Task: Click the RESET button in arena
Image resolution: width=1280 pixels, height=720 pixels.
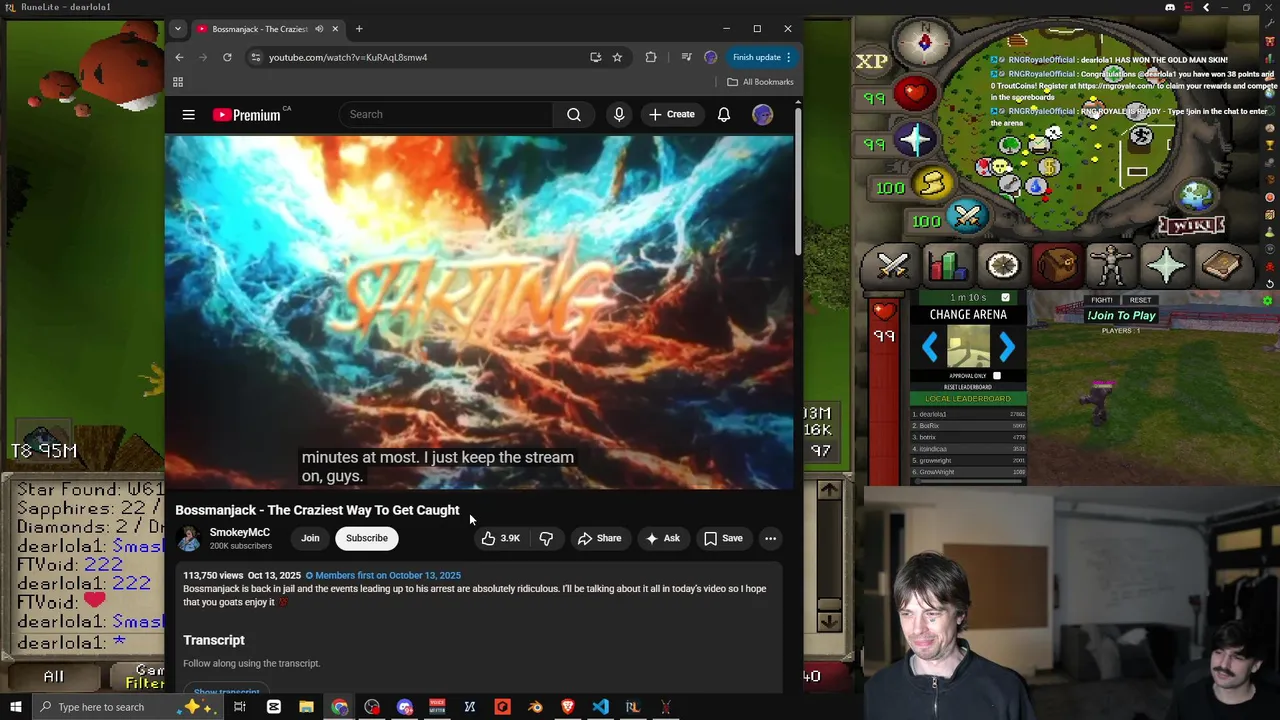Action: [x=1140, y=300]
